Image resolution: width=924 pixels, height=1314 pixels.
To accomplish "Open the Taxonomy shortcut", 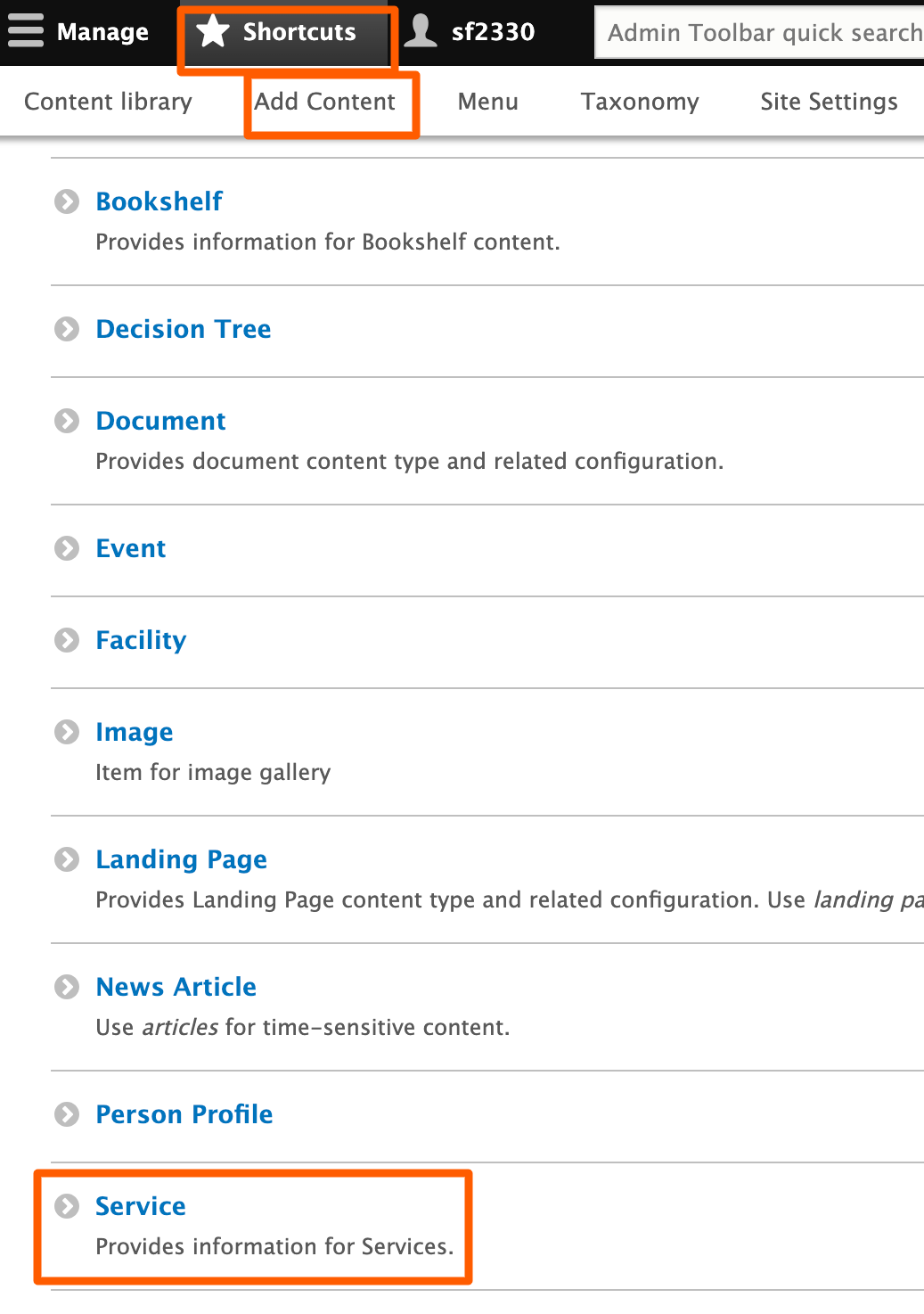I will pos(640,102).
